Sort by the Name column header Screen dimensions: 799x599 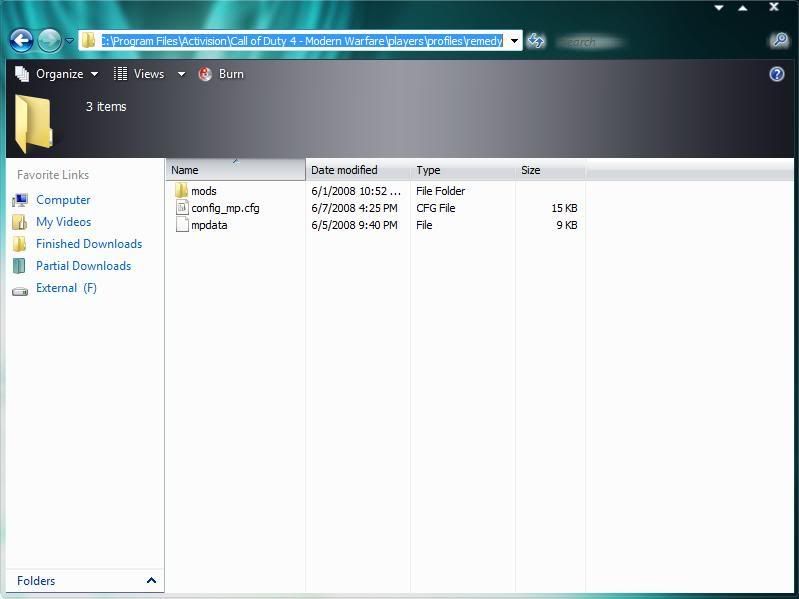pos(235,170)
